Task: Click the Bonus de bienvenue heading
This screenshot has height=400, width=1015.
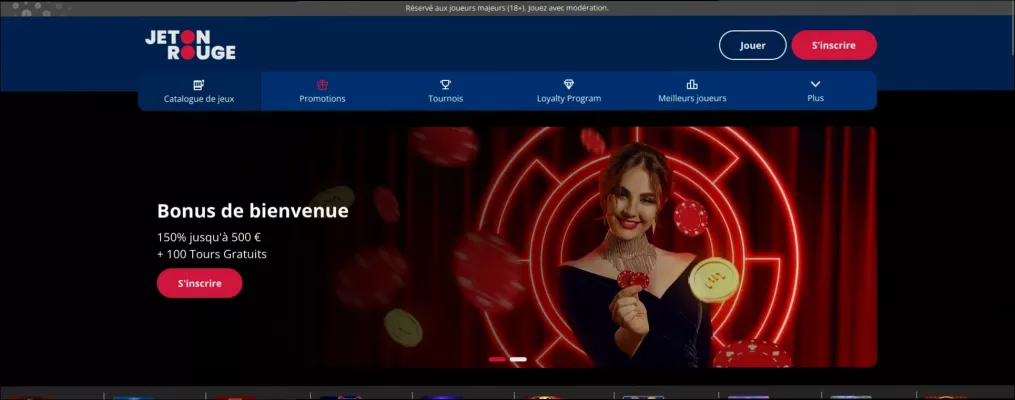Action: click(252, 211)
